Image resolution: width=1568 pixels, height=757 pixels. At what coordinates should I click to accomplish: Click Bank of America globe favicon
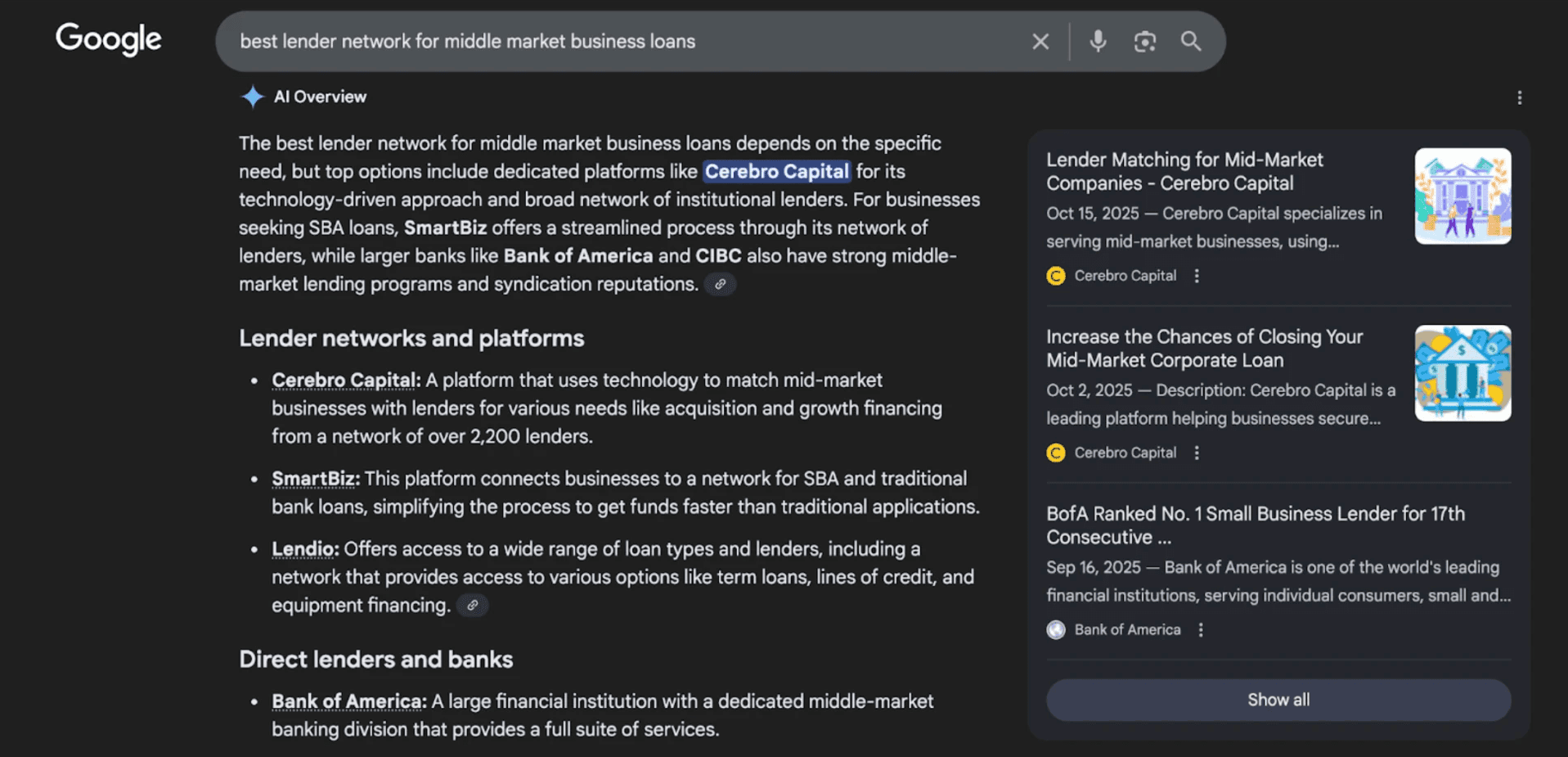click(1056, 630)
